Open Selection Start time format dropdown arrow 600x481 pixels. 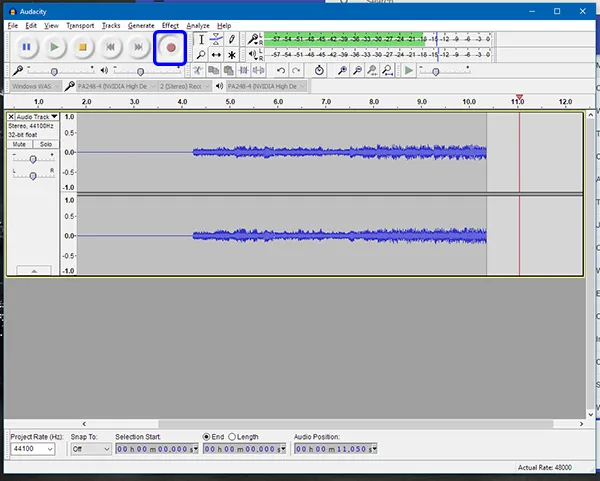pos(196,448)
